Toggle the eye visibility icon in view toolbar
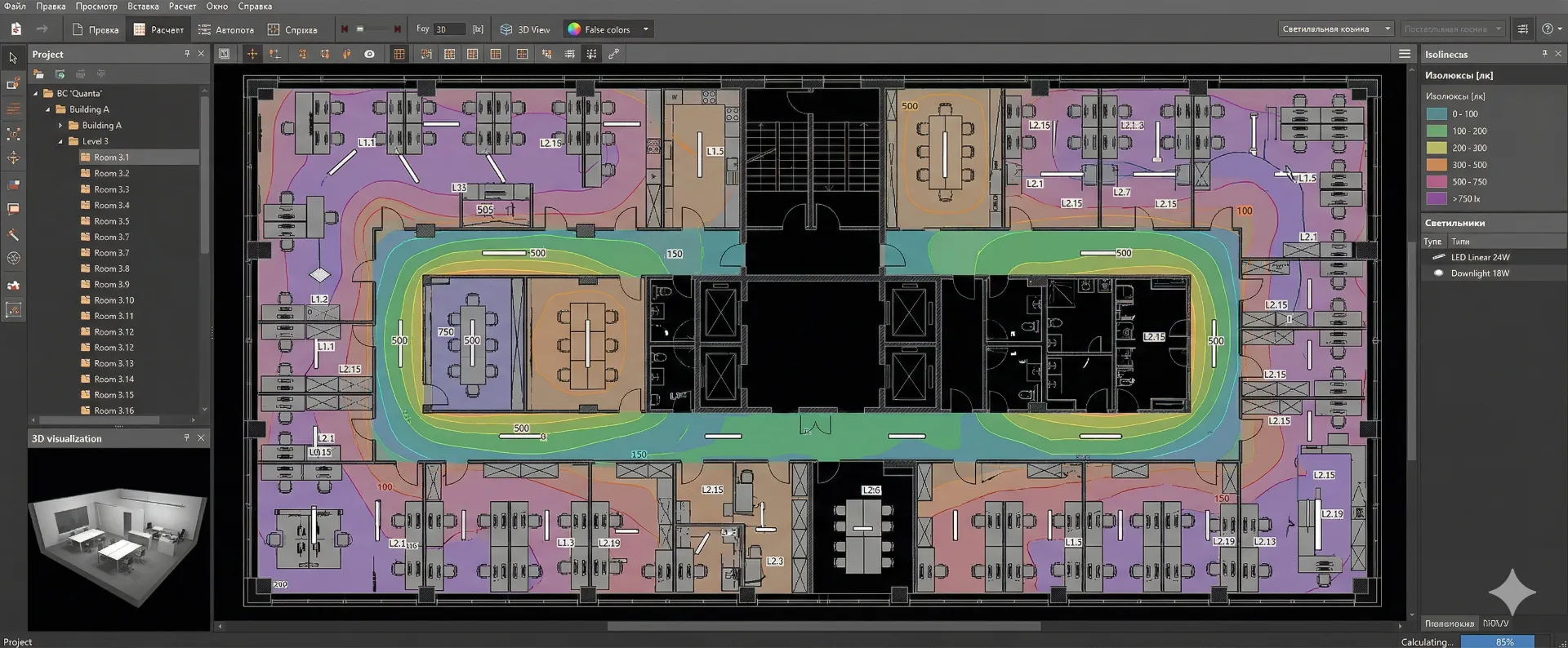 (369, 54)
